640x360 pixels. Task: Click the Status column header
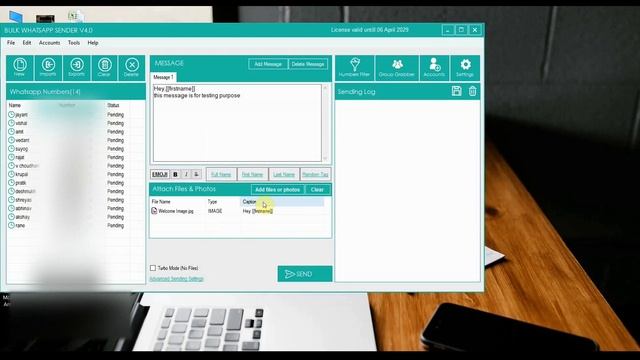(x=113, y=105)
